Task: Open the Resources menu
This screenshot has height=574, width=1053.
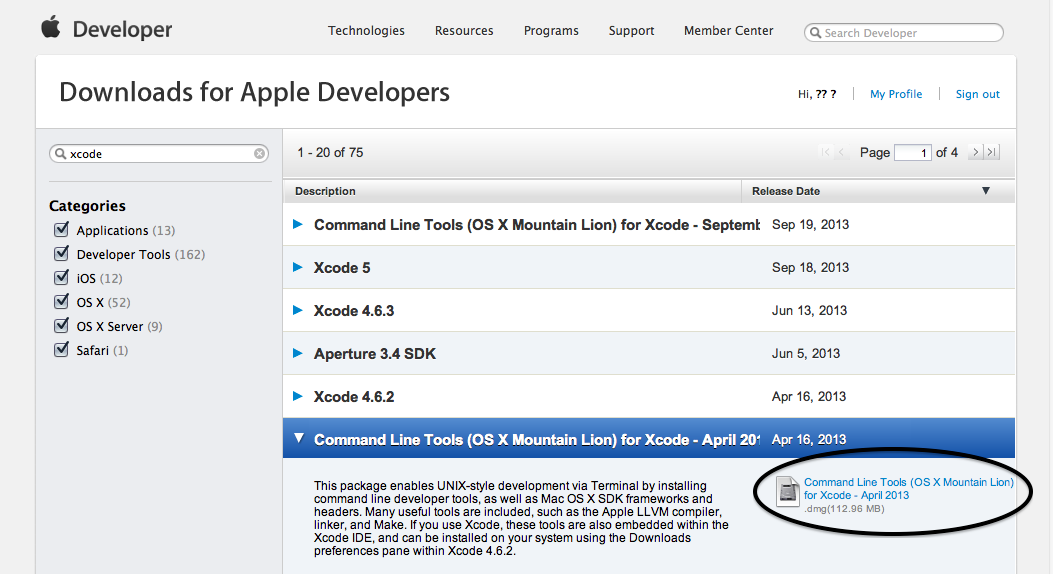Action: pyautogui.click(x=464, y=31)
